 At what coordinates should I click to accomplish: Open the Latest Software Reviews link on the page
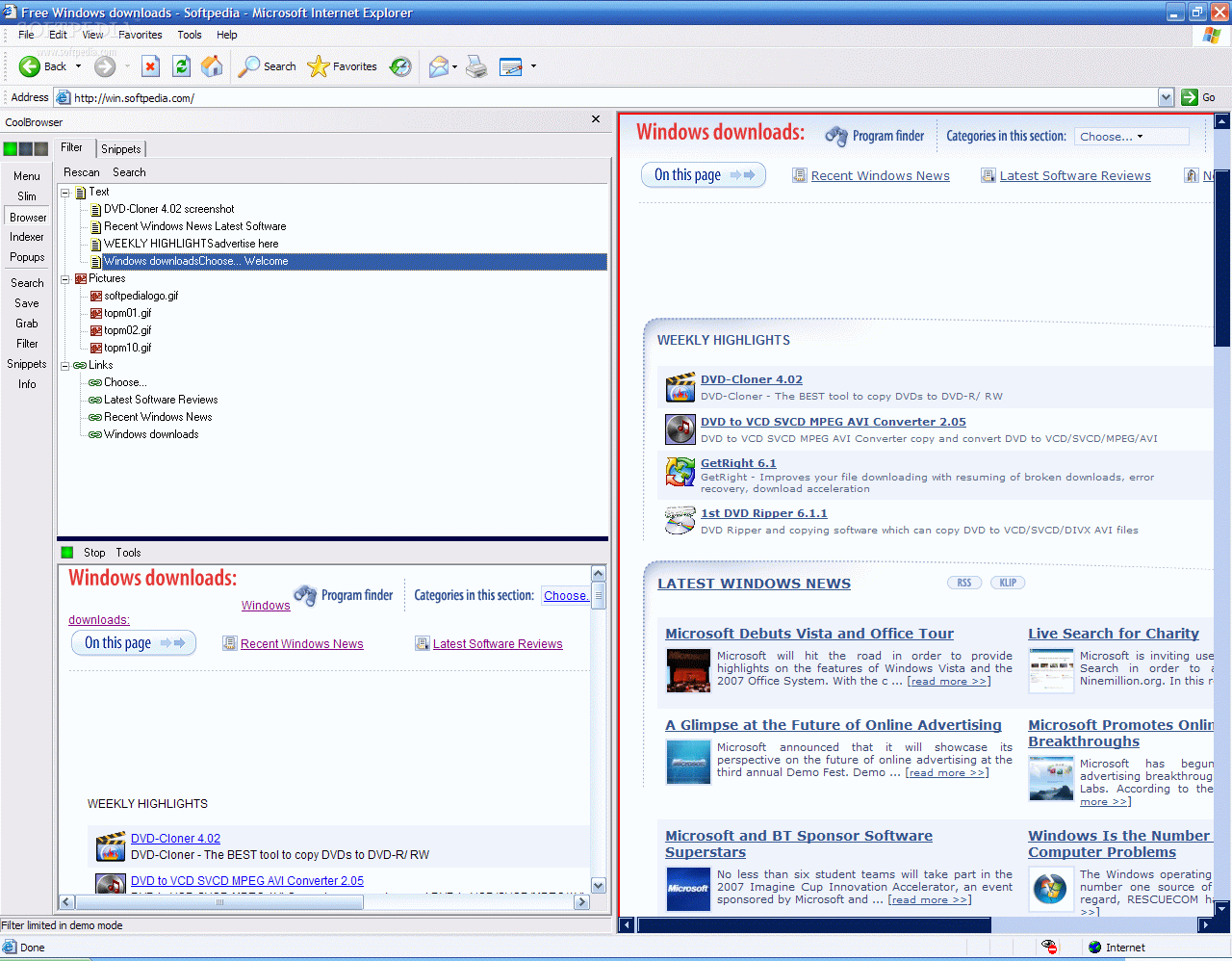point(1075,175)
